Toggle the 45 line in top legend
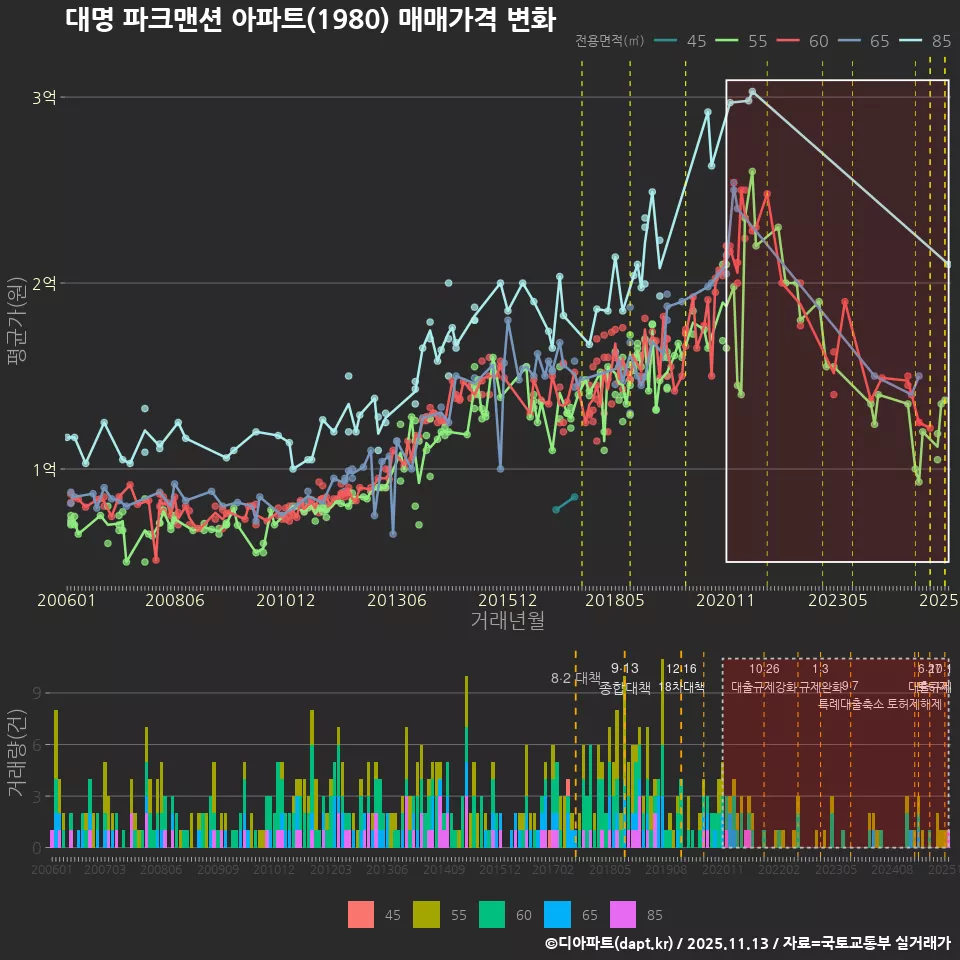The width and height of the screenshot is (960, 960). 681,41
